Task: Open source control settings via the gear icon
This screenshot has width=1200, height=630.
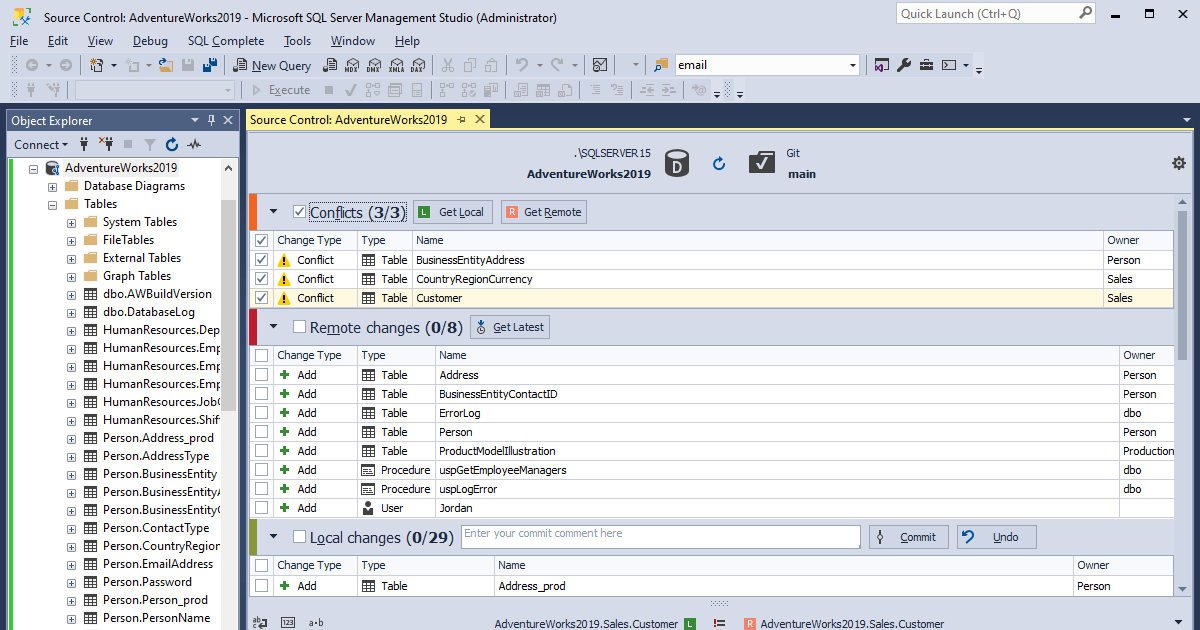Action: click(1178, 162)
